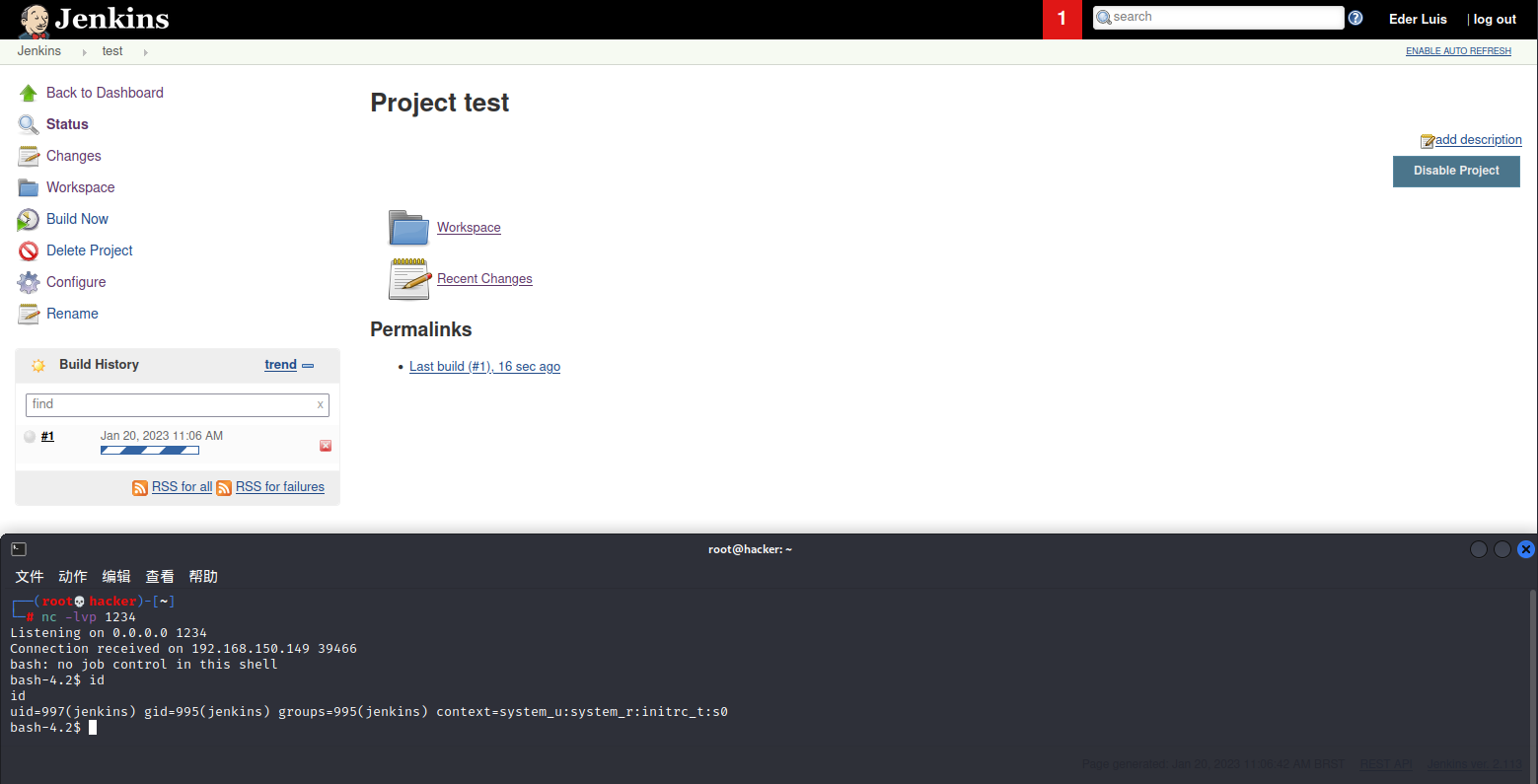Click the Build History panel title
Viewport: 1538px width, 784px height.
99,365
